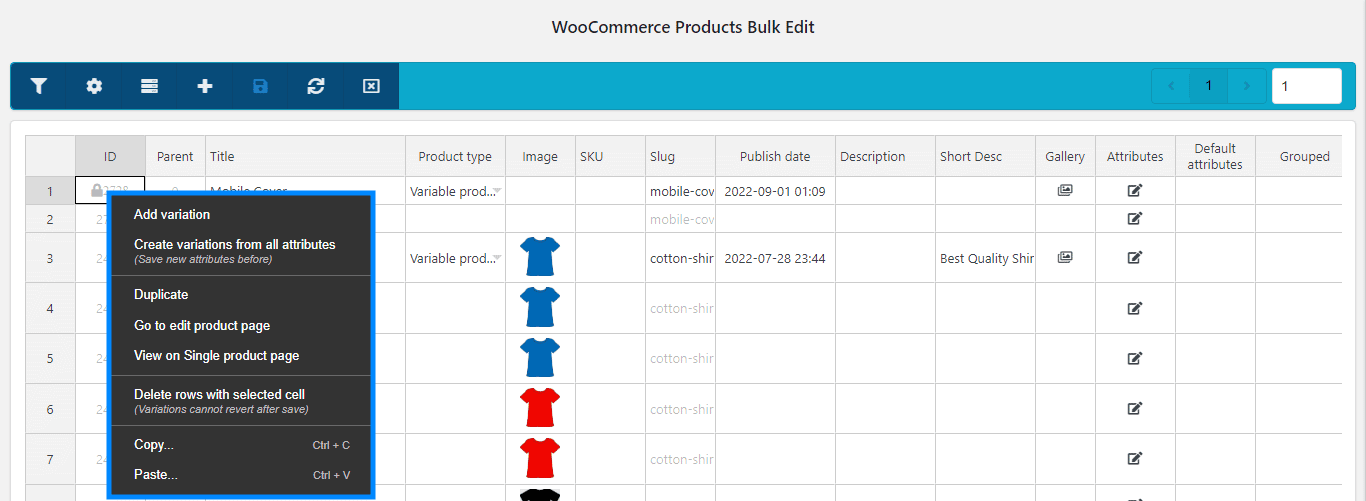Edit attributes icon in row 6
This screenshot has height=501, width=1366.
(x=1135, y=408)
